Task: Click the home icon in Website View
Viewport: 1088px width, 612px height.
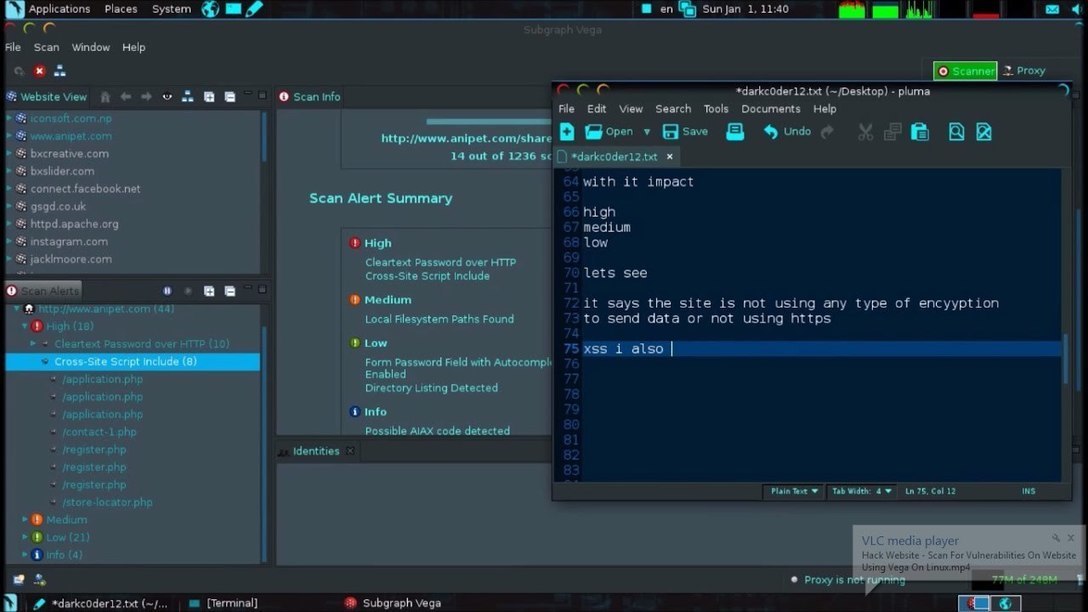Action: pyautogui.click(x=105, y=96)
